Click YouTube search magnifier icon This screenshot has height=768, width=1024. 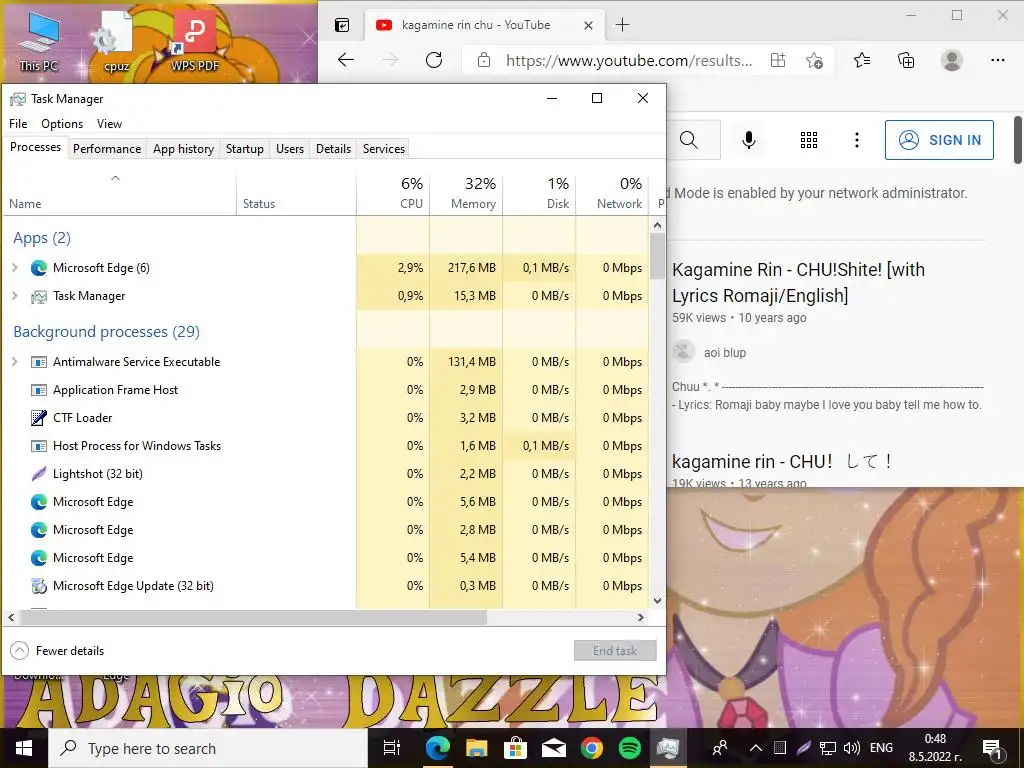(x=688, y=140)
